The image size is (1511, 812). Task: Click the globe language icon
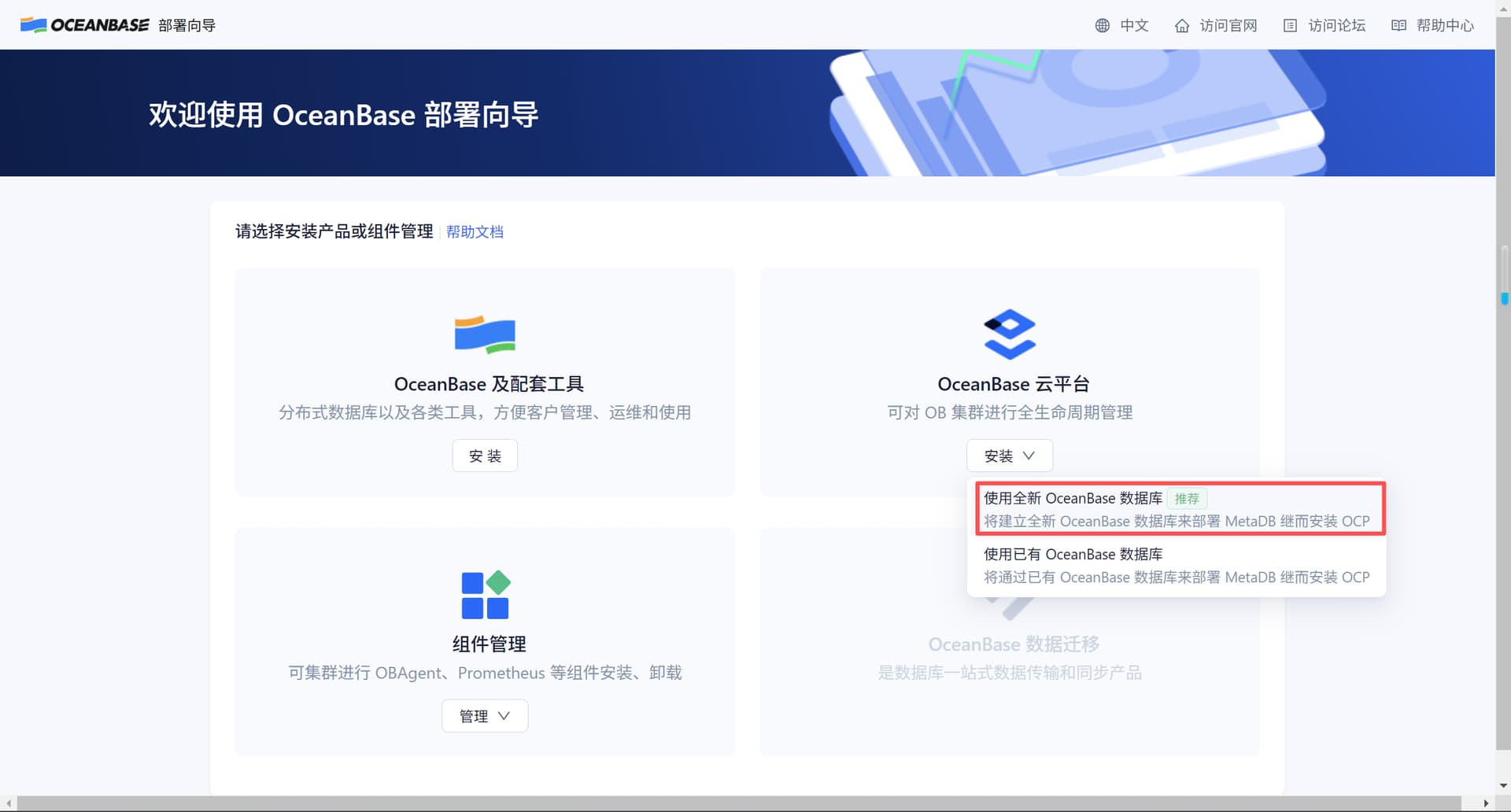coord(1102,26)
